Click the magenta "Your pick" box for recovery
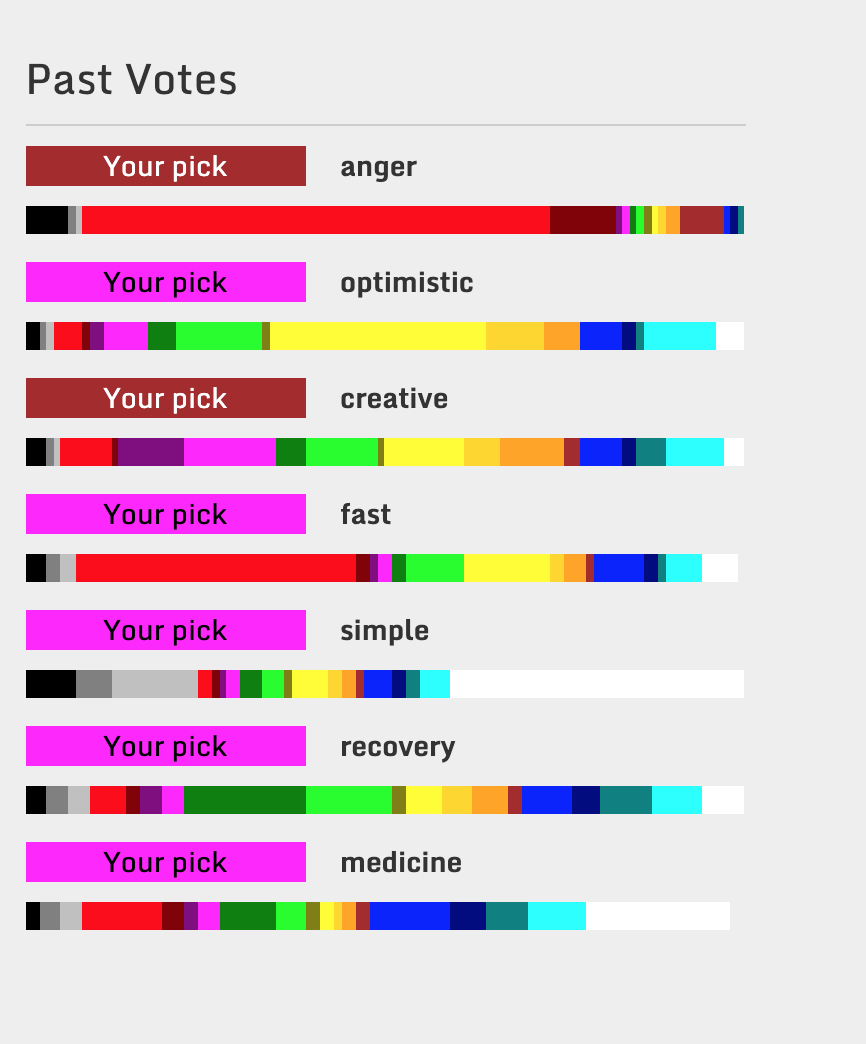This screenshot has height=1044, width=866. pyautogui.click(x=166, y=746)
